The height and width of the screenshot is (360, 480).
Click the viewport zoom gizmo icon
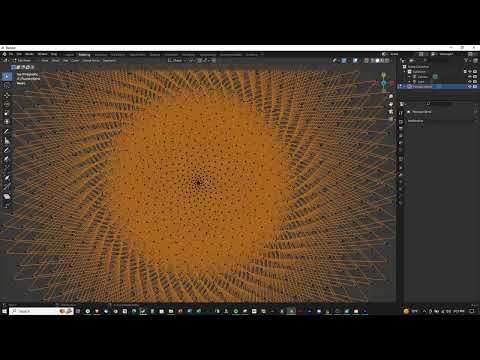tap(391, 96)
